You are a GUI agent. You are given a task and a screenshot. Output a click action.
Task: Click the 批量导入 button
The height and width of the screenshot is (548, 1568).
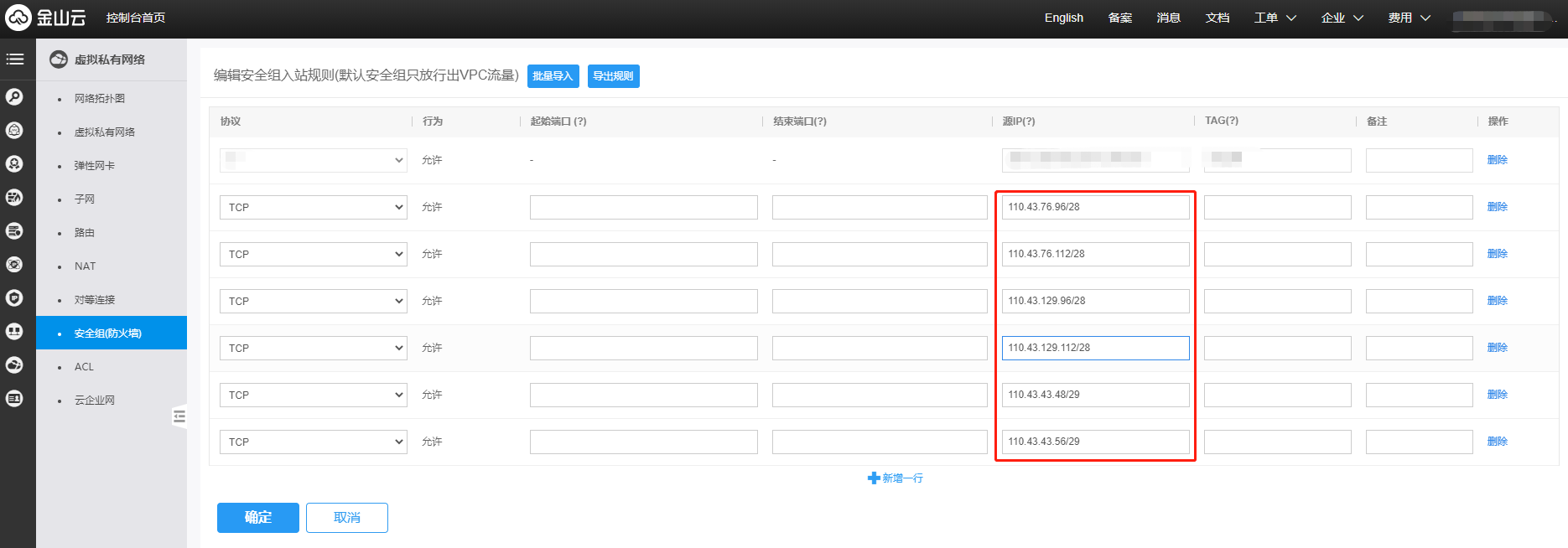[553, 76]
